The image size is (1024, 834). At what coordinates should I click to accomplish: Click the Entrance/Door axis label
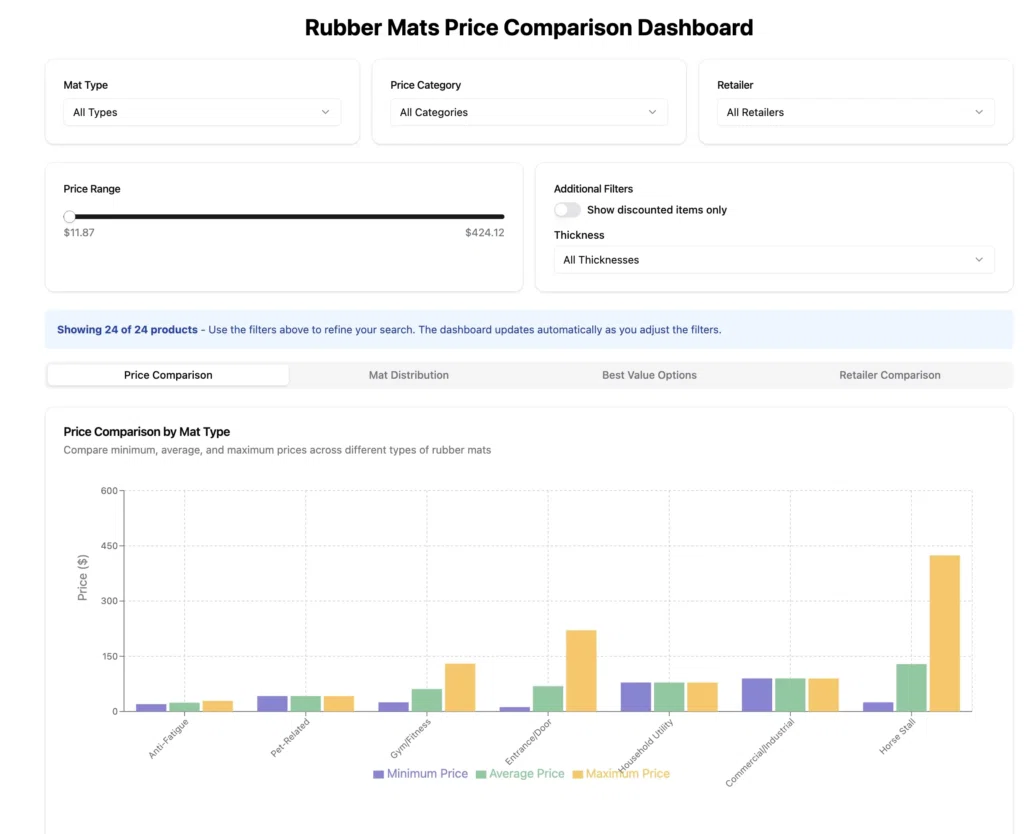[528, 741]
